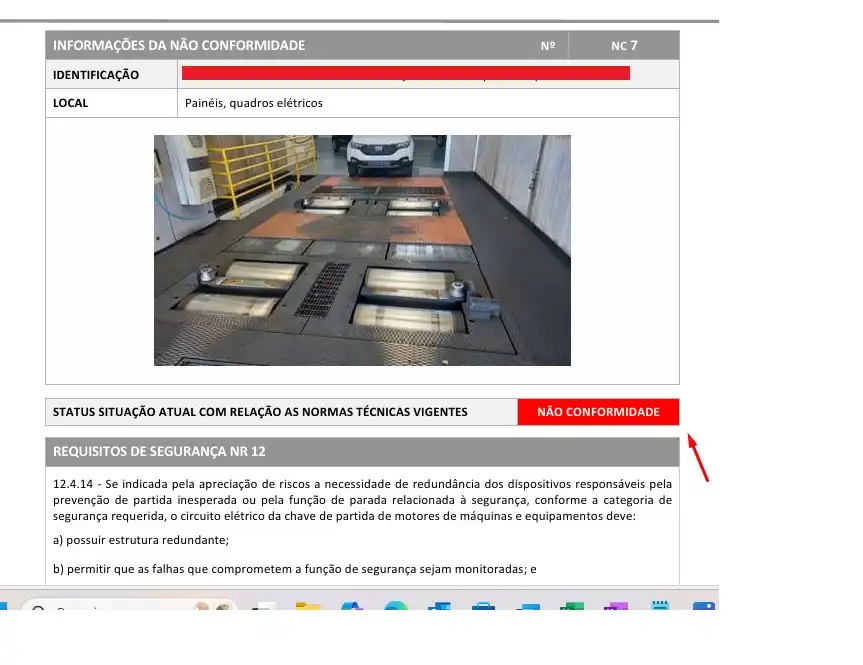The height and width of the screenshot is (665, 863).
Task: Open Microsoft Store taskbar icon
Action: tap(484, 606)
